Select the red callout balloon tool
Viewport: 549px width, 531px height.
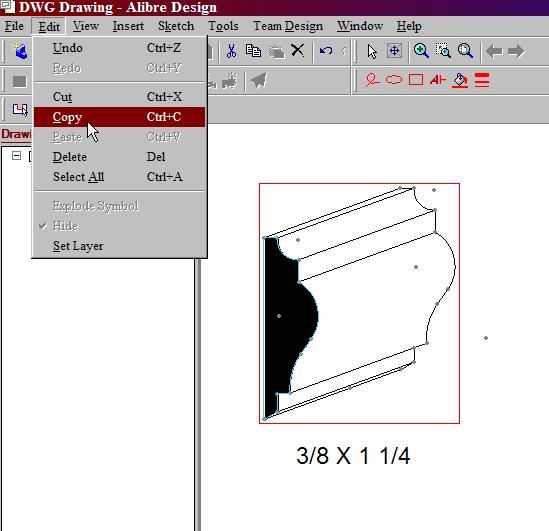point(372,80)
